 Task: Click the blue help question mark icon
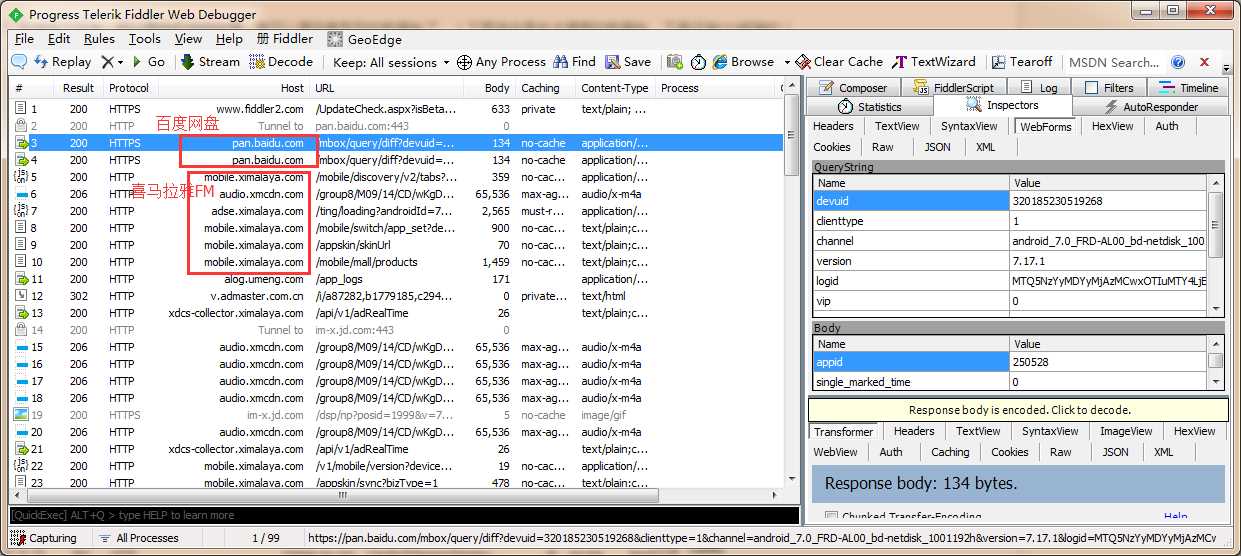[1178, 62]
